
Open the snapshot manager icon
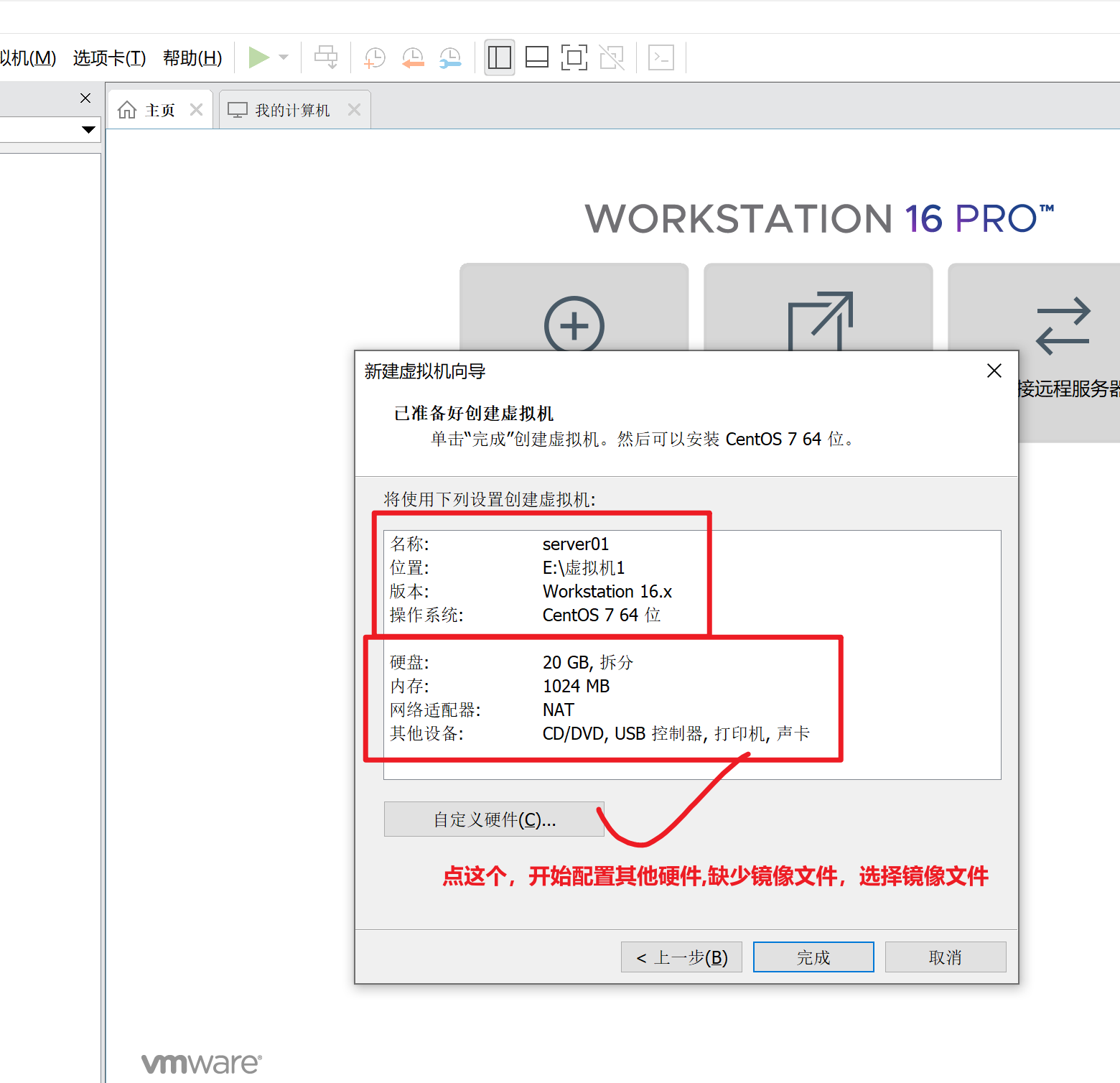[450, 57]
